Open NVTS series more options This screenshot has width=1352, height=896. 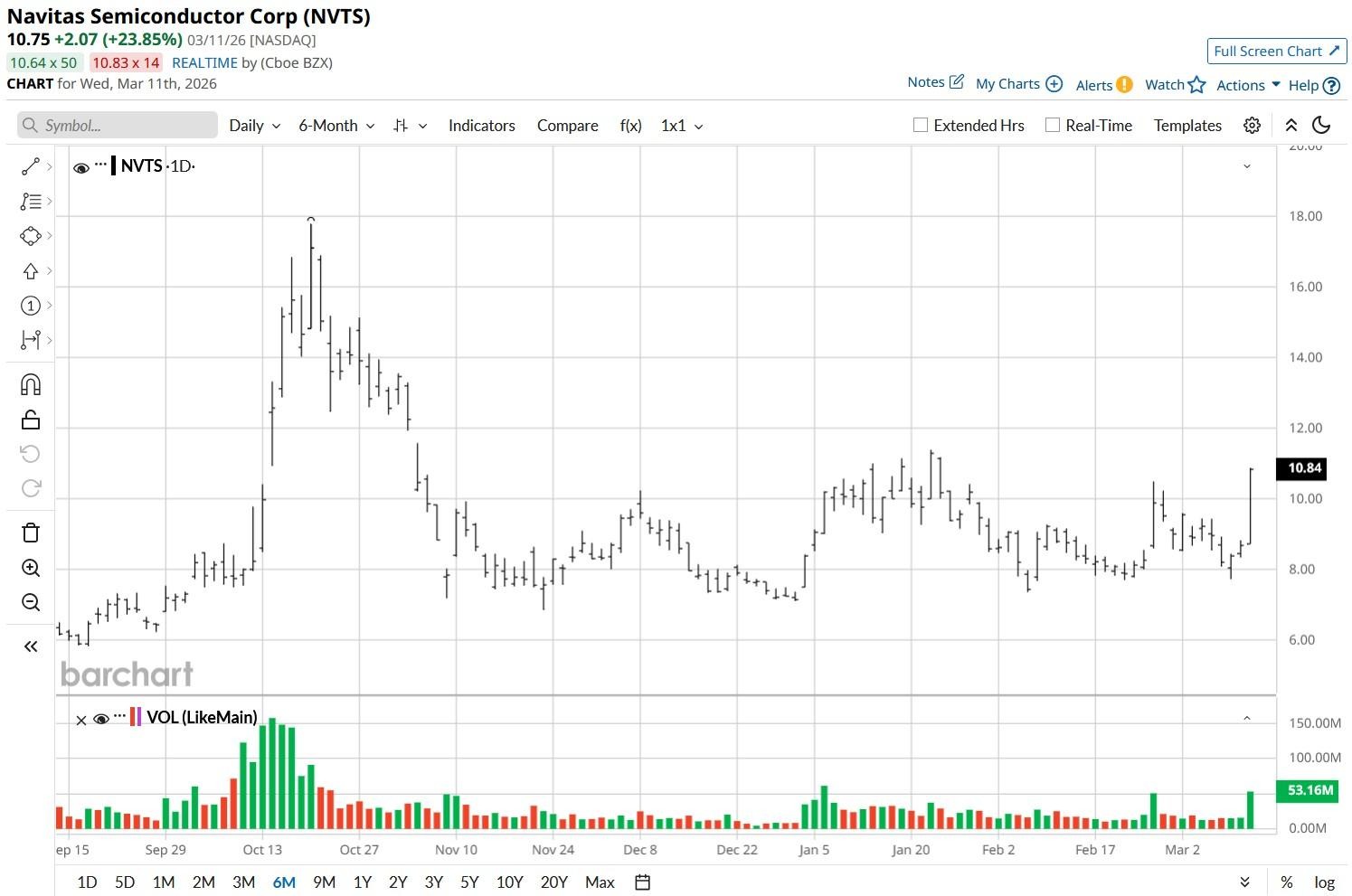coord(100,164)
